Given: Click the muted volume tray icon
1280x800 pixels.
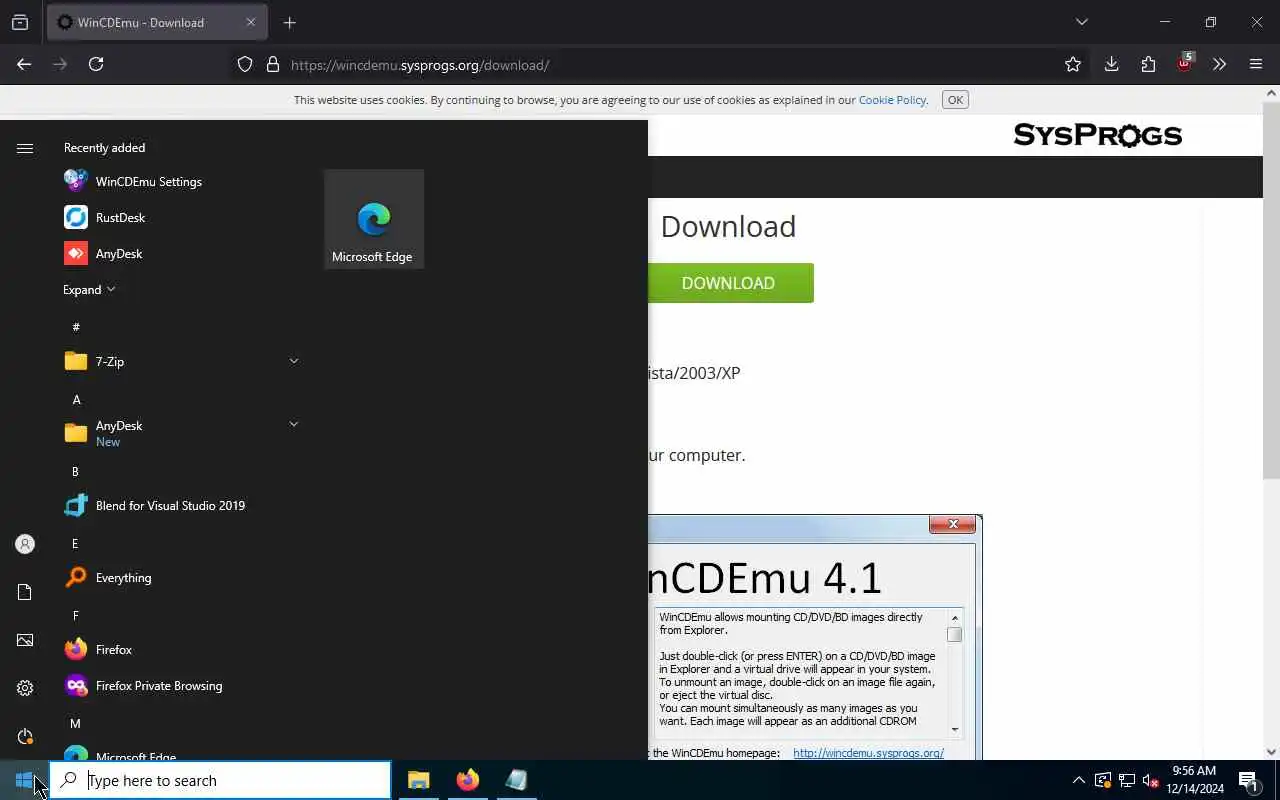Looking at the screenshot, I should [x=1151, y=780].
